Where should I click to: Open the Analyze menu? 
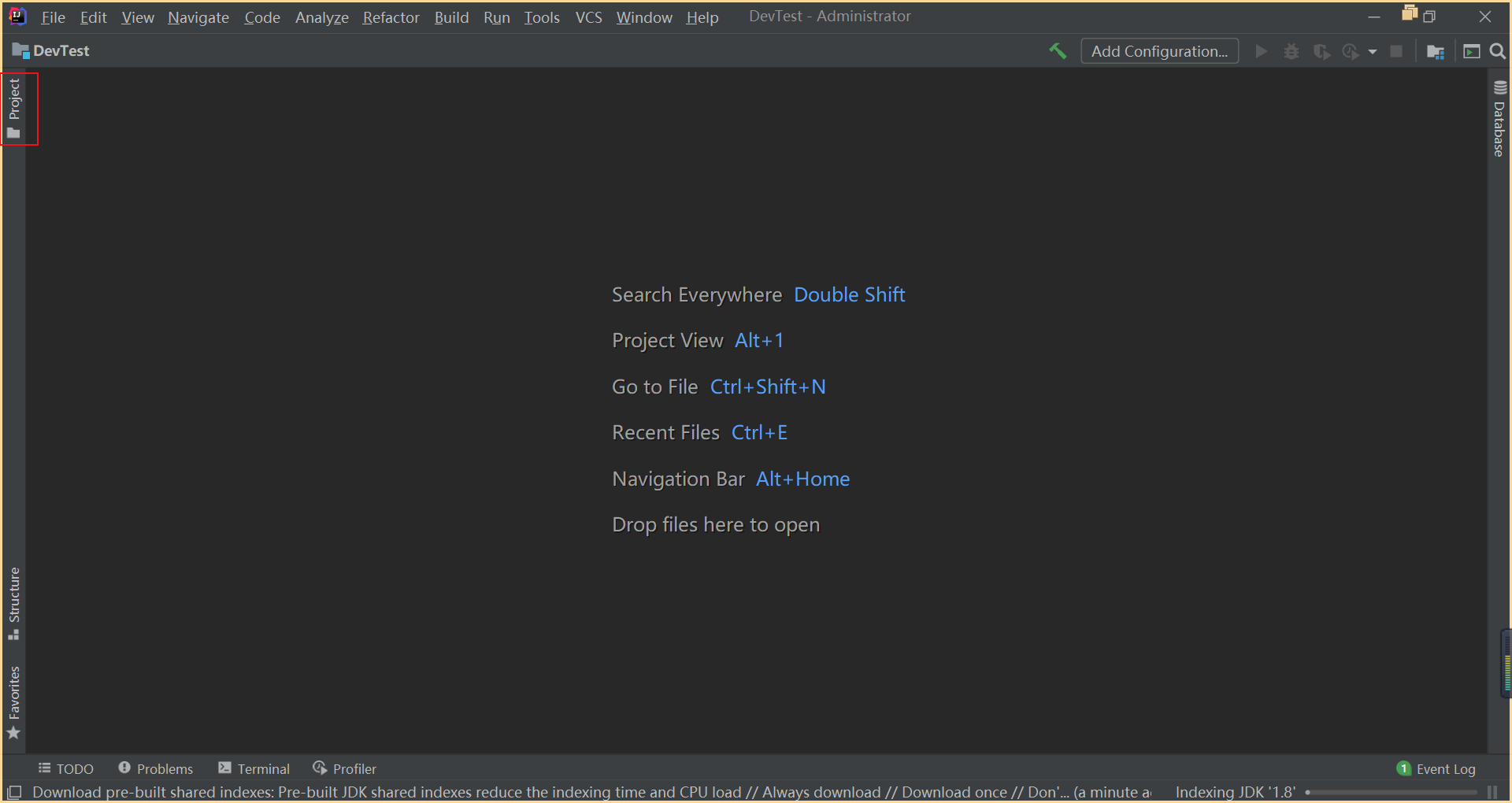point(322,17)
